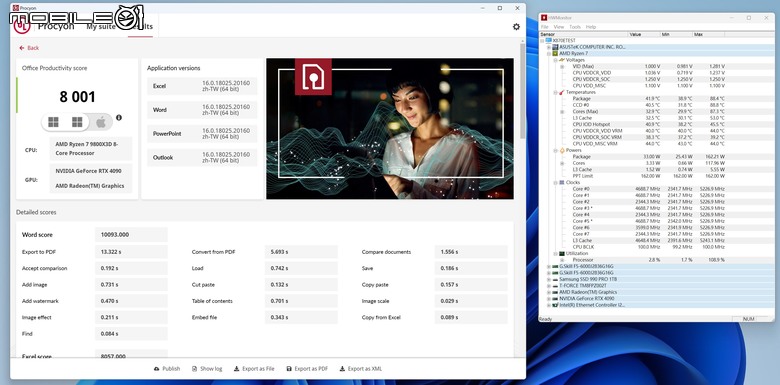Select the CPU VDDCR_VDD sensor row
Viewport: 780px width, 385px height.
pyautogui.click(x=657, y=73)
